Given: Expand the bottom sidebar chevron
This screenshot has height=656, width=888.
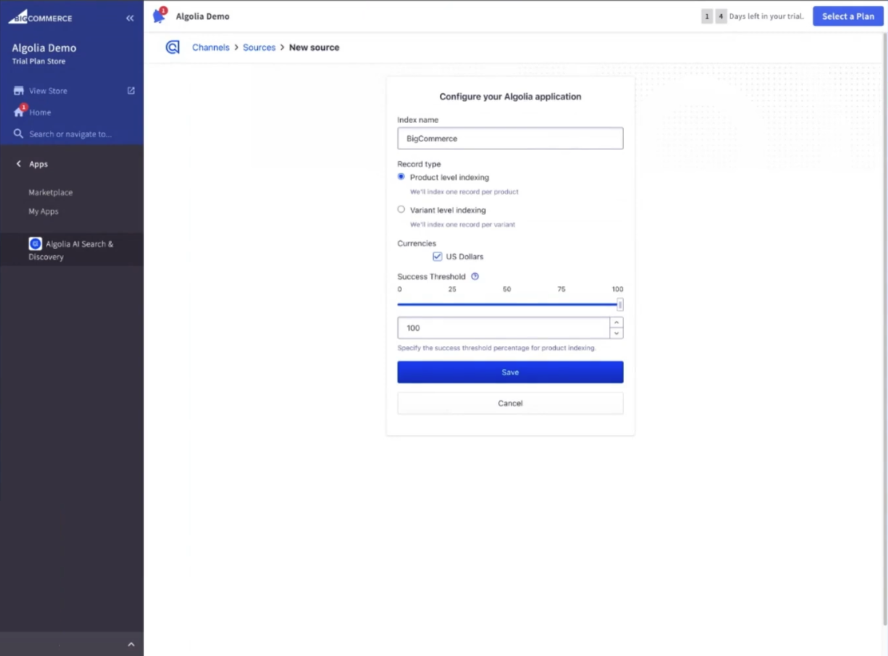Looking at the screenshot, I should tap(131, 644).
